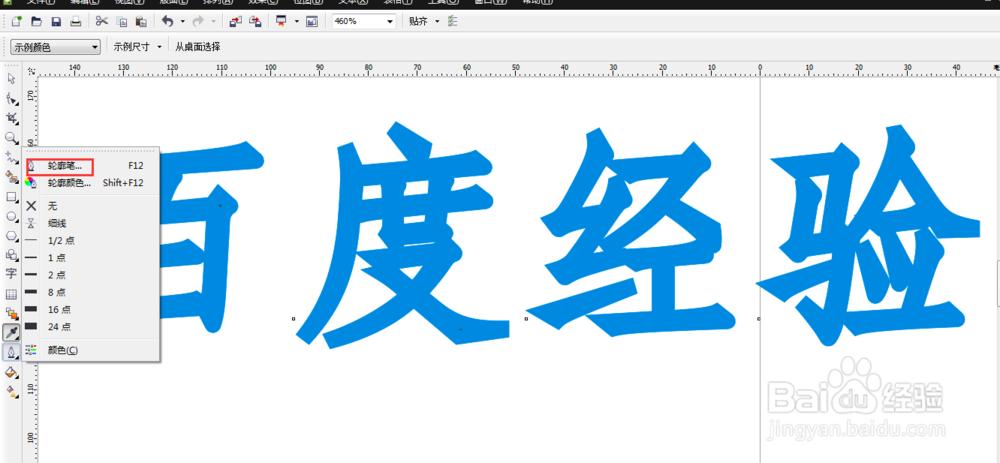Open the Application Launcher

pos(281,22)
